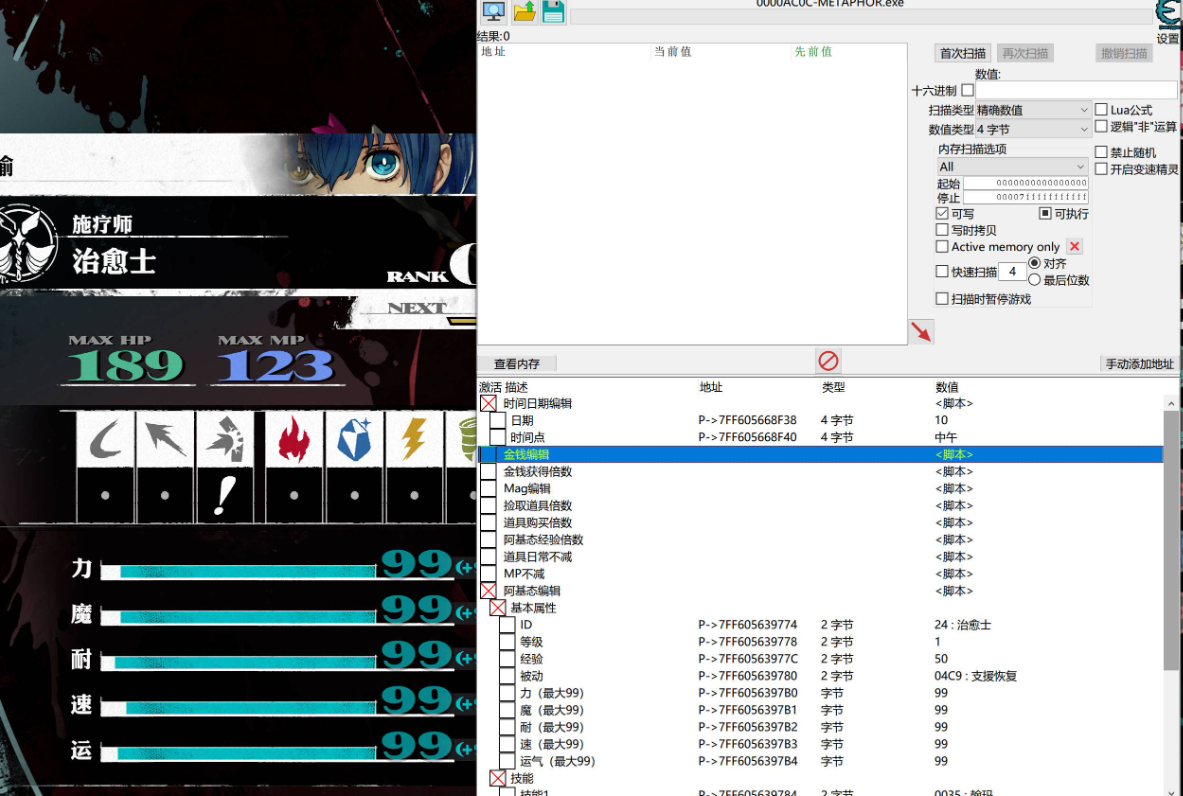
Task: Click the healer archetype emblem icon
Action: tap(27, 244)
